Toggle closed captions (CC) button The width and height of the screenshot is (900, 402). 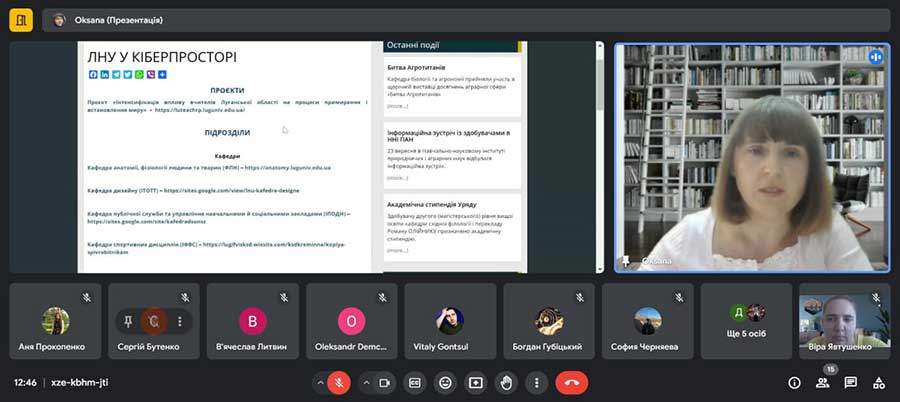tap(414, 382)
